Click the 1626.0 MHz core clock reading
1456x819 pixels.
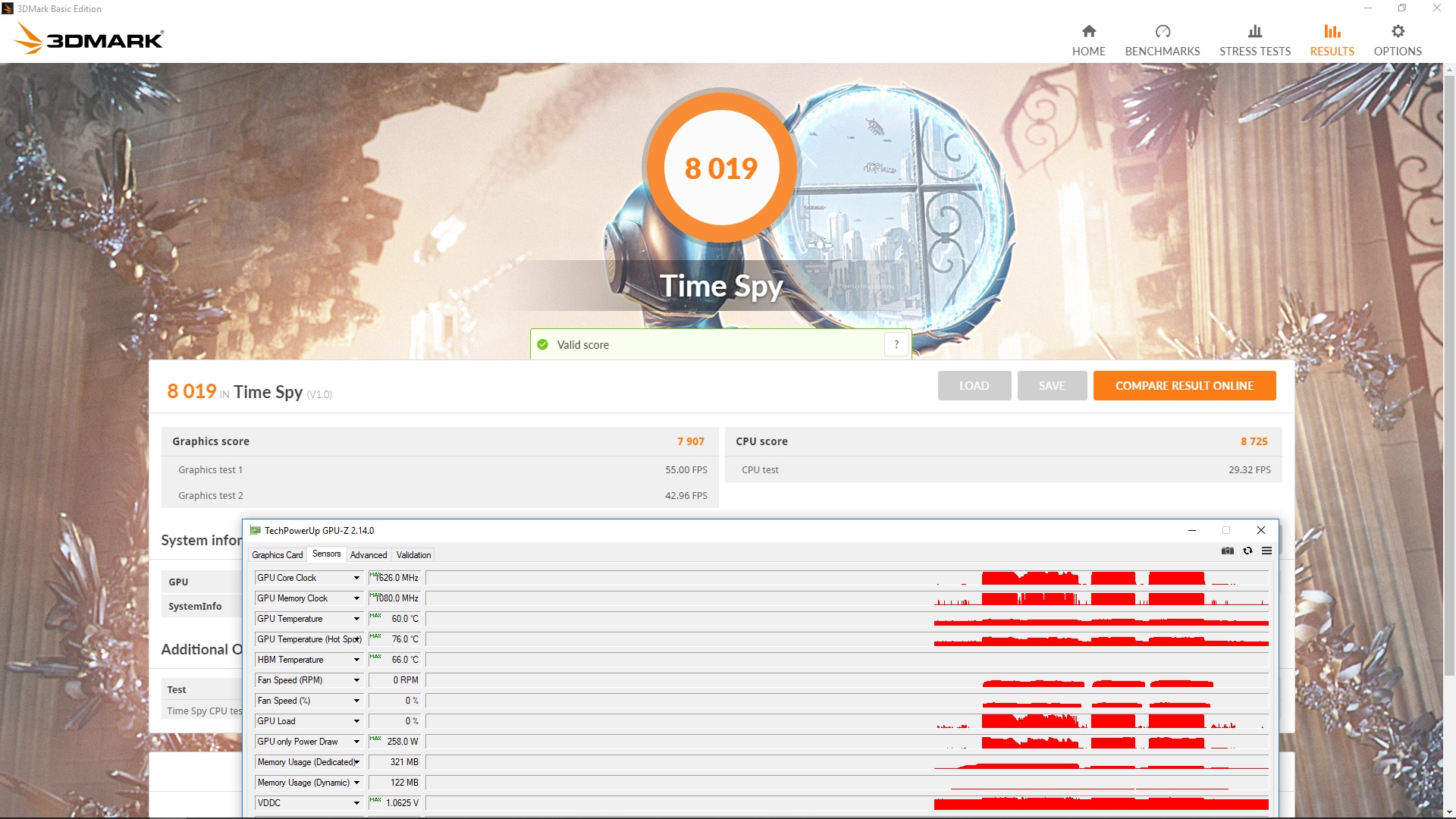394,578
